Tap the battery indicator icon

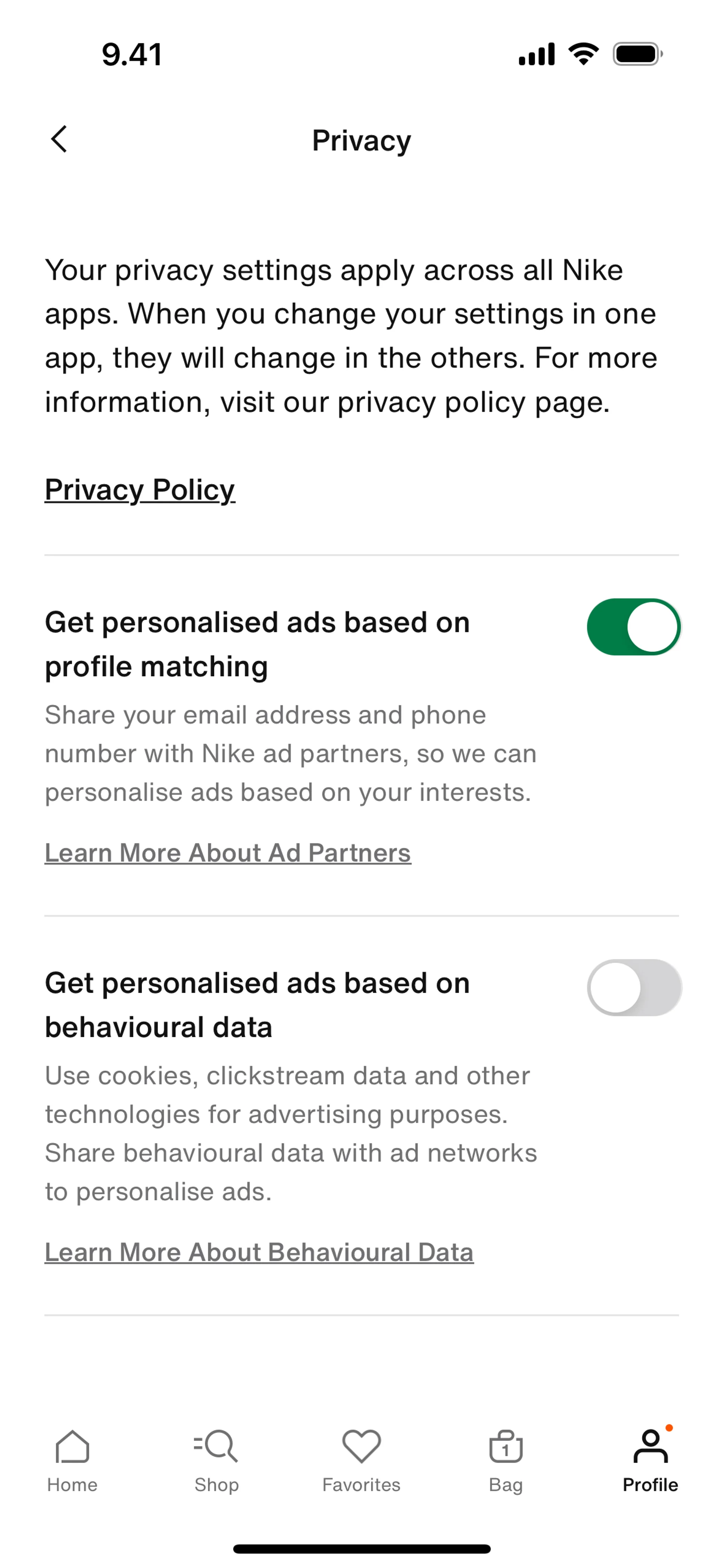point(637,54)
